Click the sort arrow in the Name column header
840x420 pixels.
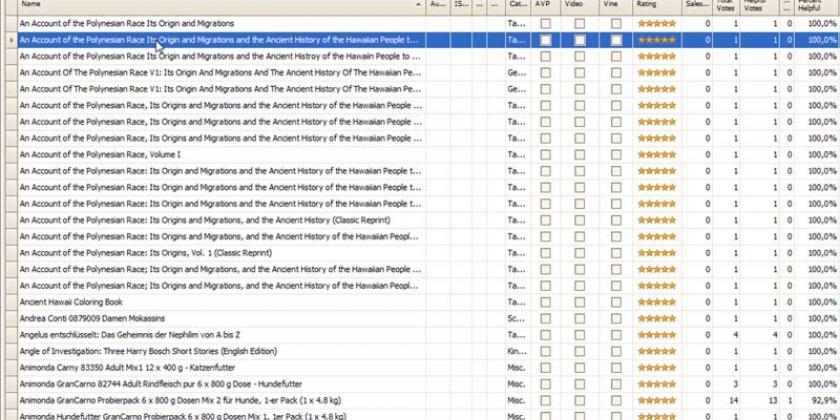(x=418, y=5)
